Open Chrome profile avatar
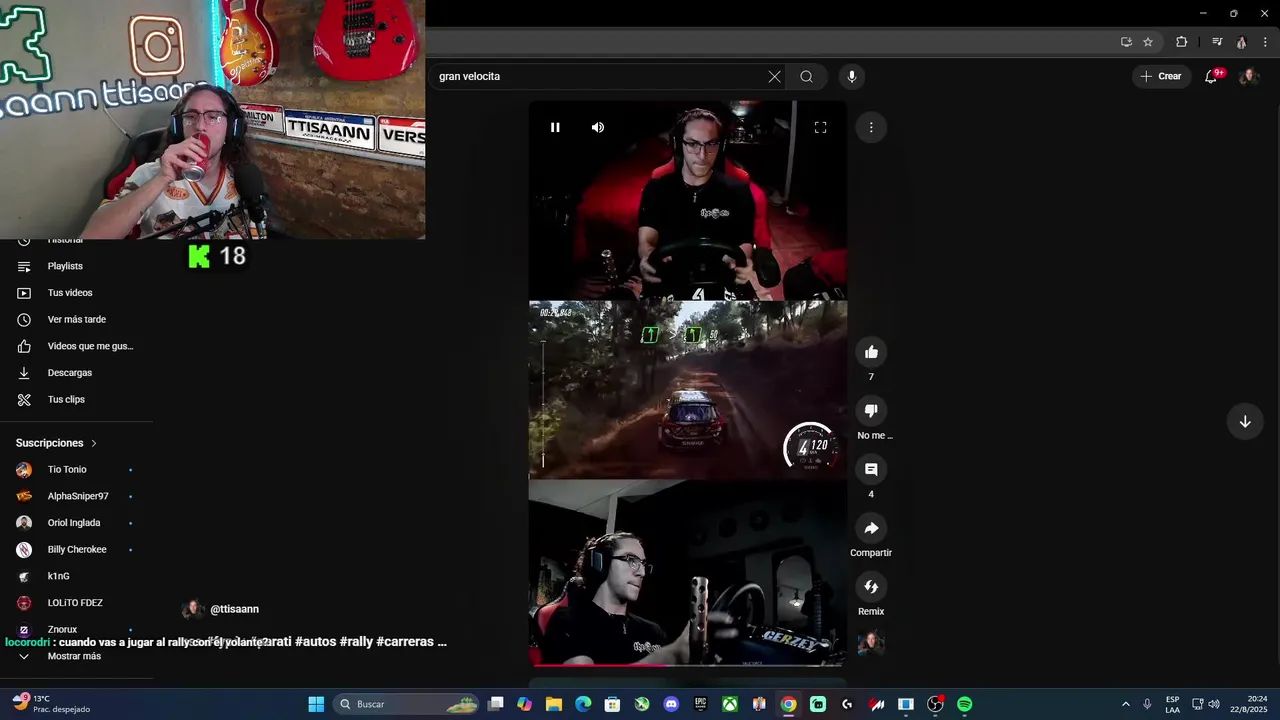This screenshot has width=1280, height=720. 1241,42
